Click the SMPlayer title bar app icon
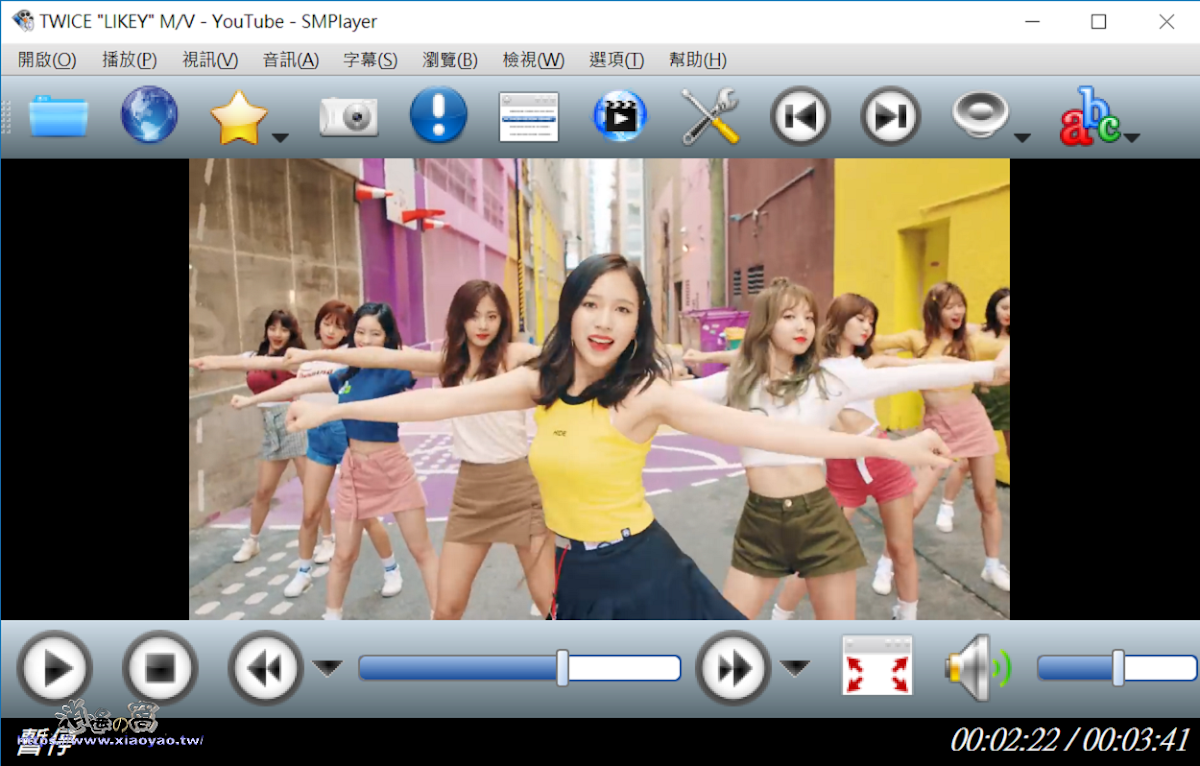Screen dimensions: 1200x766 [22, 21]
